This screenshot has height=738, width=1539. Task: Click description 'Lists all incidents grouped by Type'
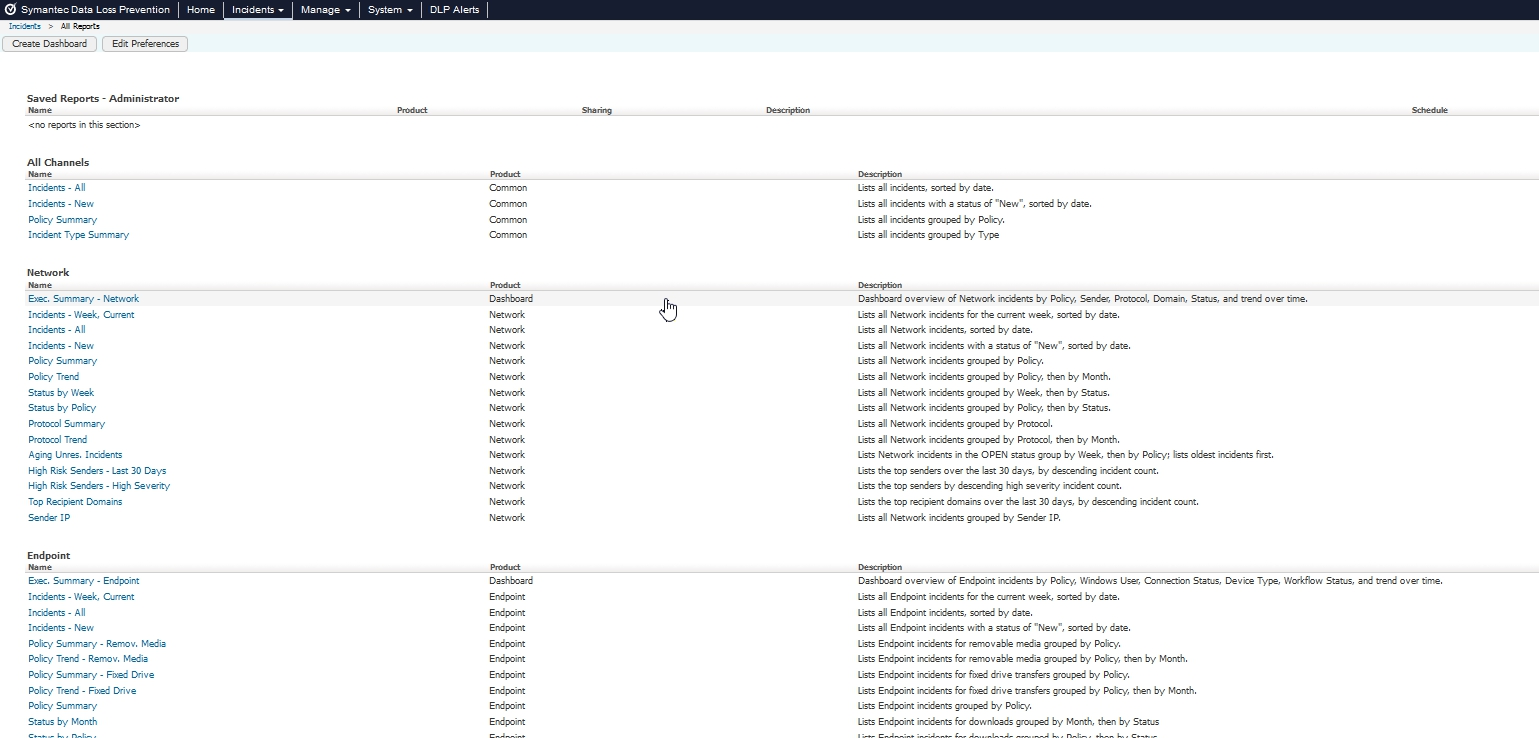click(928, 235)
